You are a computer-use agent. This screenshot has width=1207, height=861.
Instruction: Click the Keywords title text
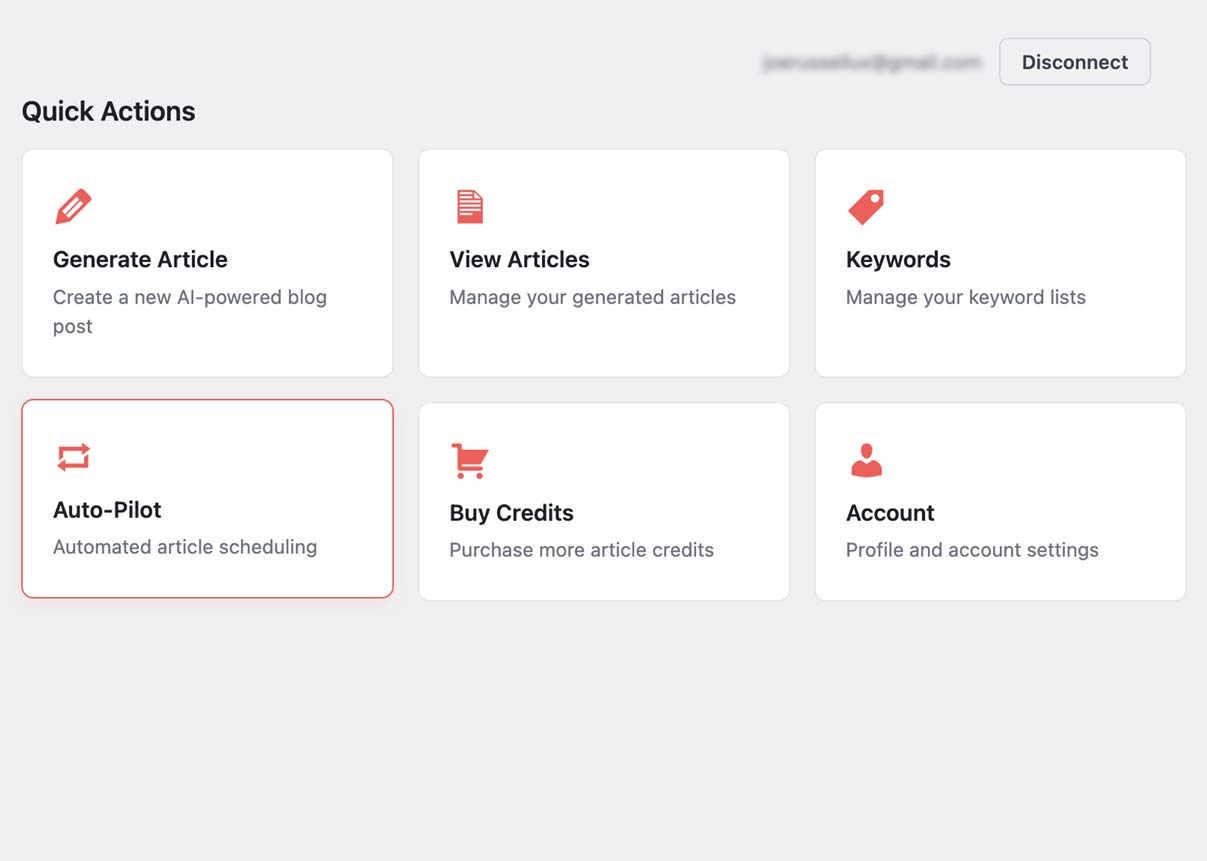coord(897,259)
